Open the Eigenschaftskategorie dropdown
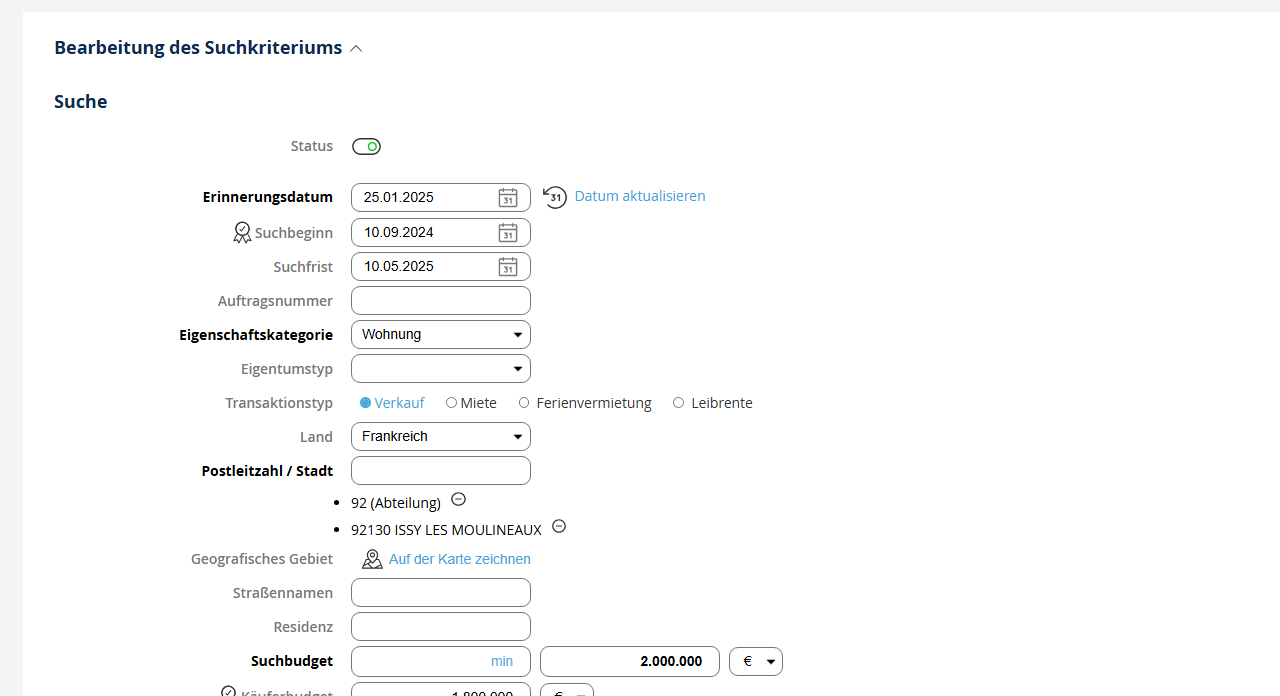This screenshot has width=1280, height=696. (x=440, y=335)
